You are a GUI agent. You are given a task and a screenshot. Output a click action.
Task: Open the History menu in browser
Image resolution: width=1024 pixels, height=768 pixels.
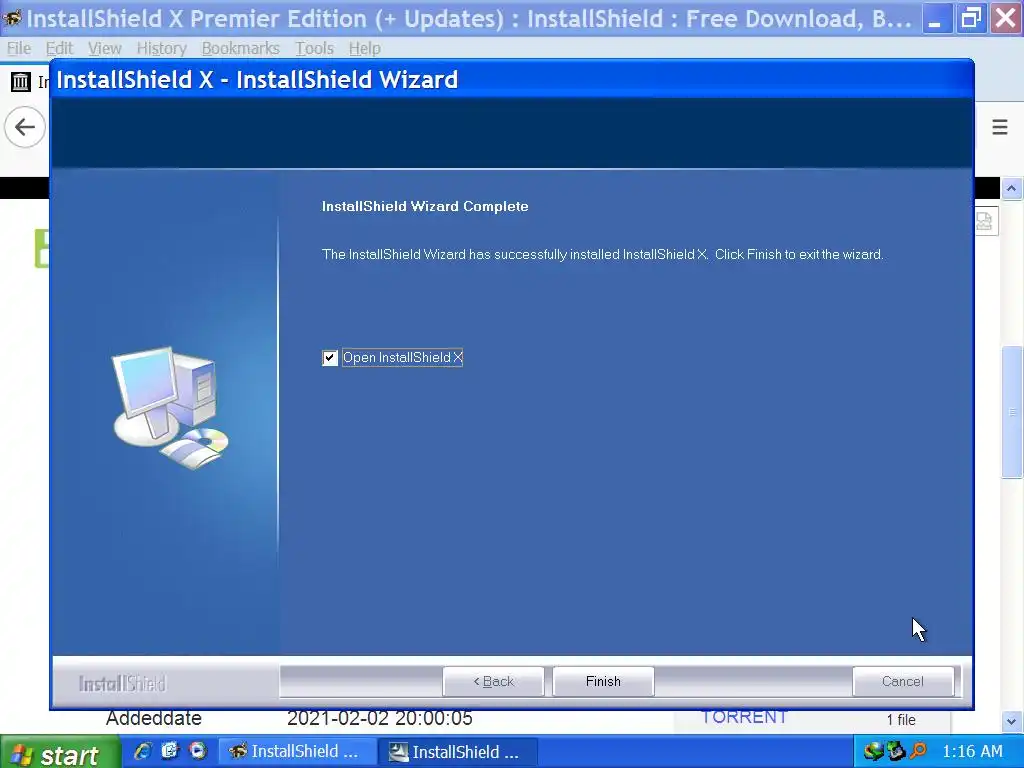tap(161, 48)
